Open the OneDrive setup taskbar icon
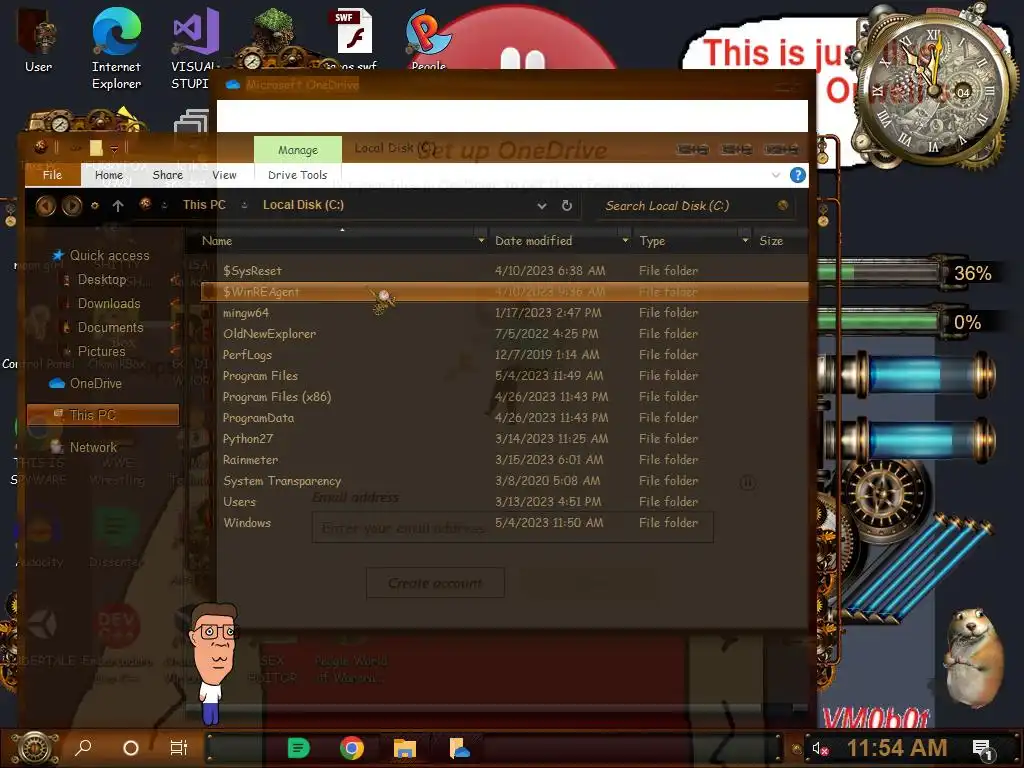This screenshot has width=1024, height=768. coord(459,748)
